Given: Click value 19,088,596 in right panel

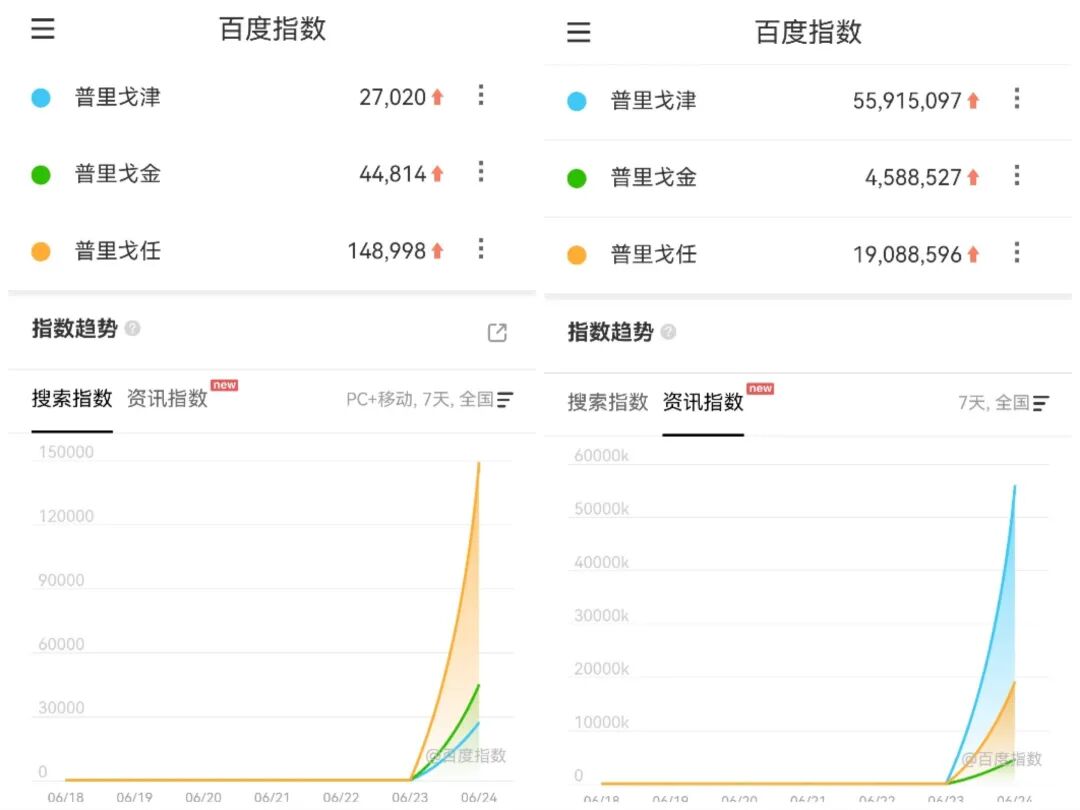Looking at the screenshot, I should pos(907,255).
